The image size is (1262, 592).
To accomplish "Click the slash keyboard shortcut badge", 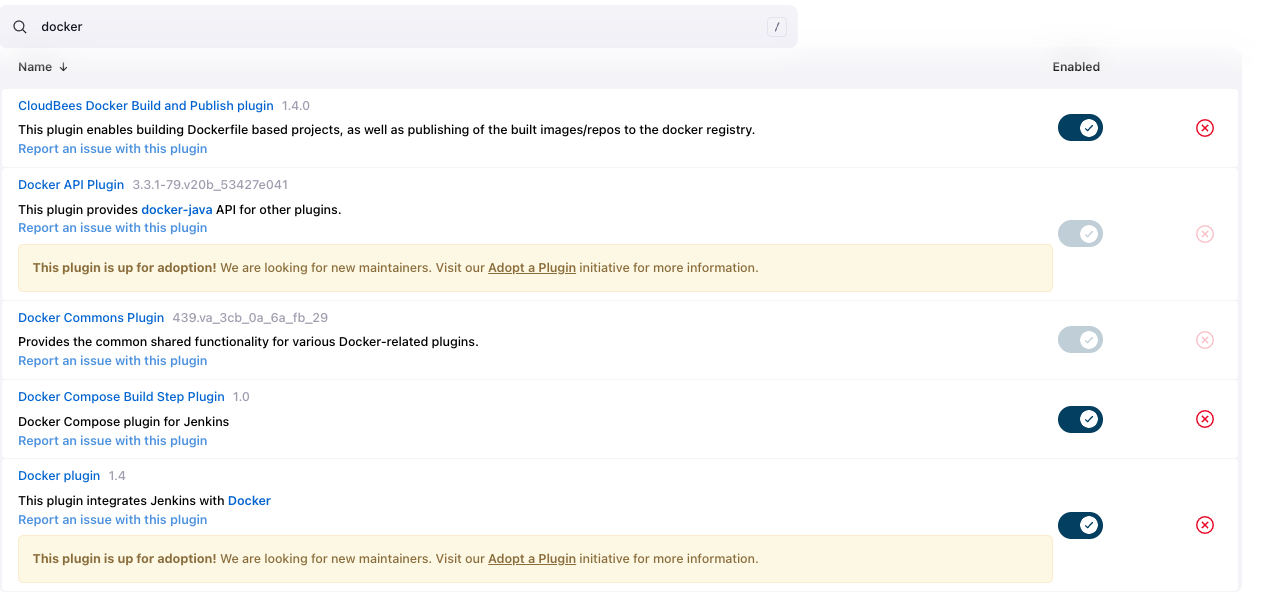I will tap(777, 27).
